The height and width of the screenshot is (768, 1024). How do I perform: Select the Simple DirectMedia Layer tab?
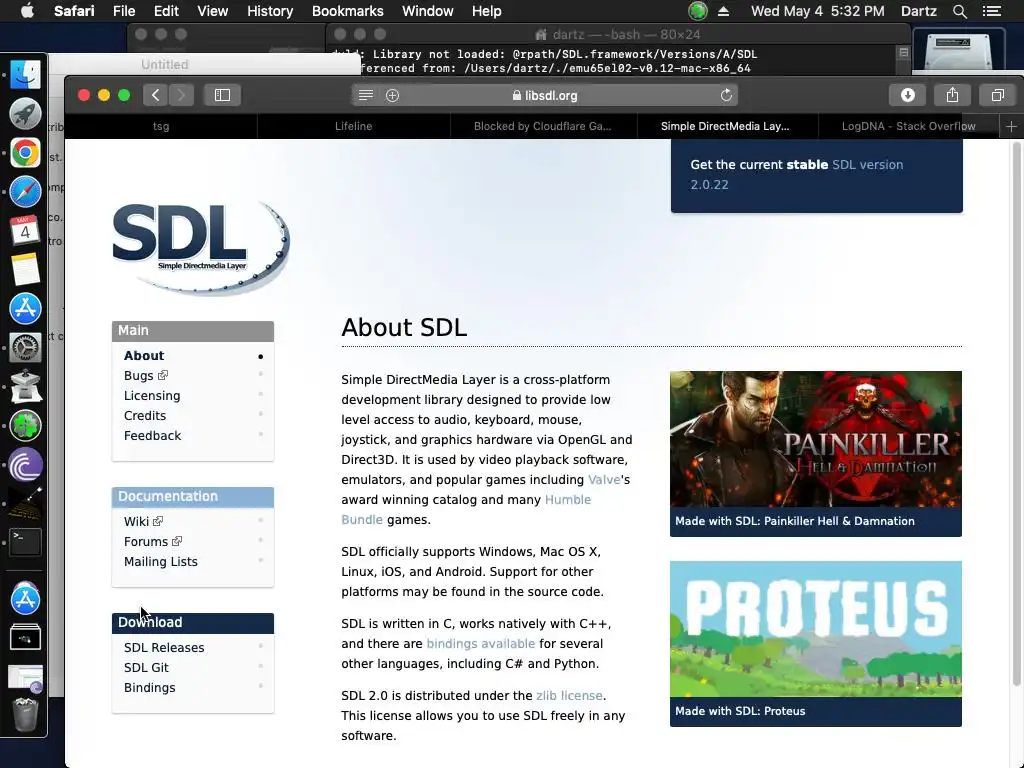click(725, 126)
